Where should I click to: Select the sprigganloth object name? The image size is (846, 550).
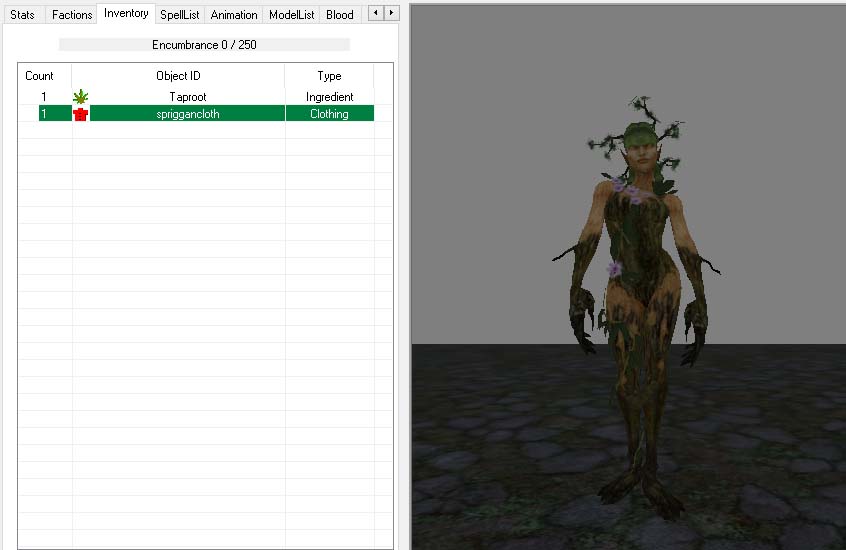187,114
